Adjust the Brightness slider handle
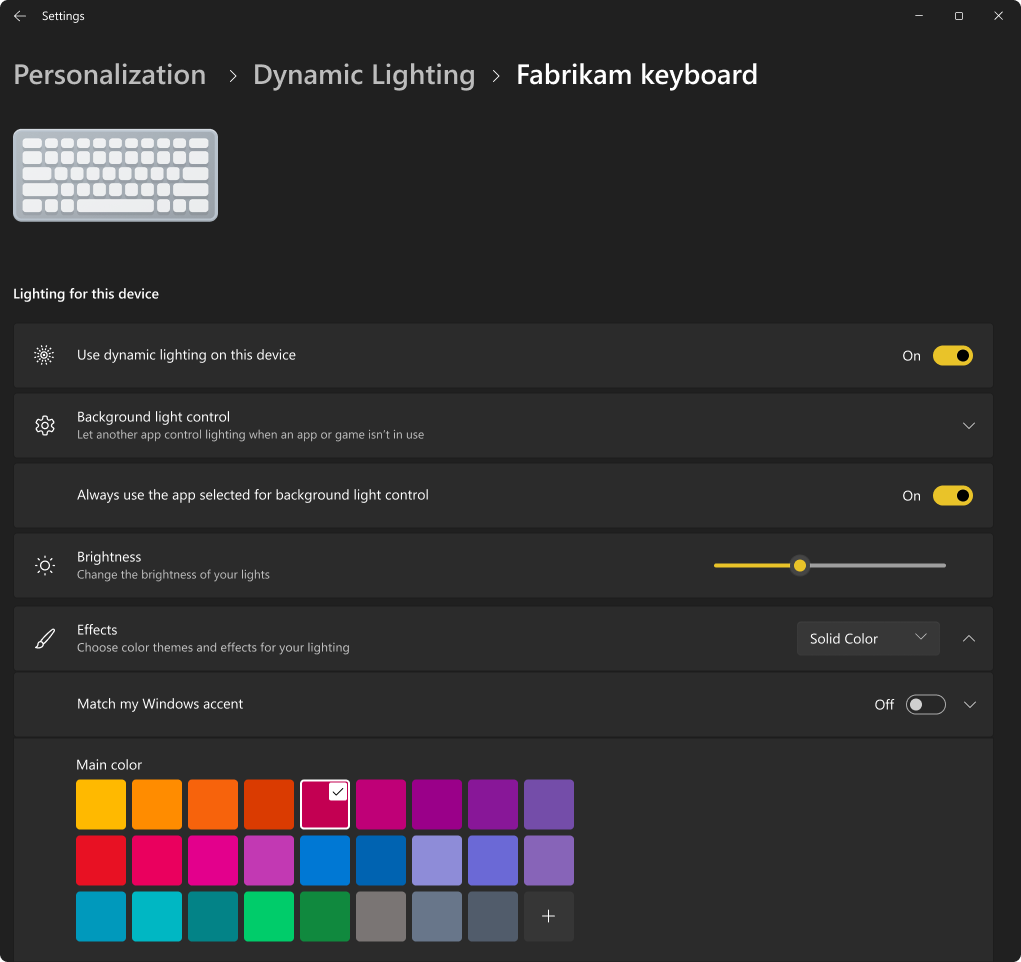The width and height of the screenshot is (1021, 962). [799, 565]
